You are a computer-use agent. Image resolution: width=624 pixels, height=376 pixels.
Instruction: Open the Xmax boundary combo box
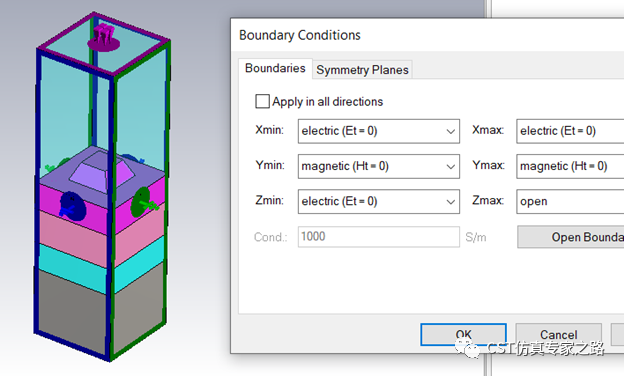(x=570, y=131)
